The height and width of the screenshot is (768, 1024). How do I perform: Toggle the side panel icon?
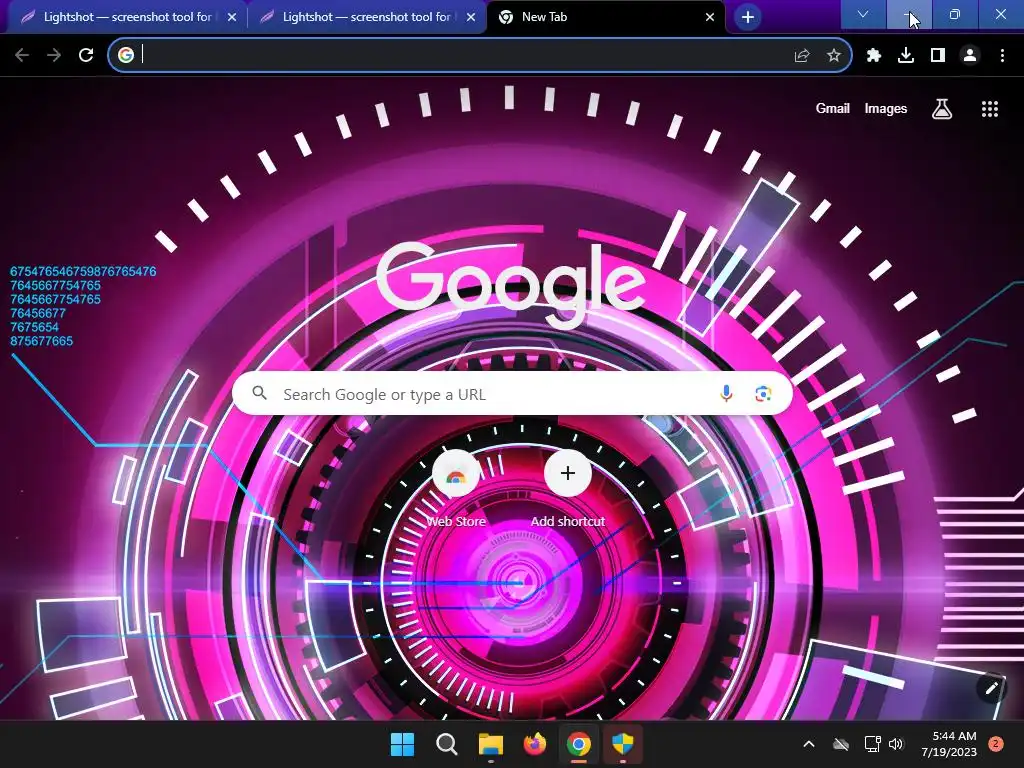coord(938,56)
